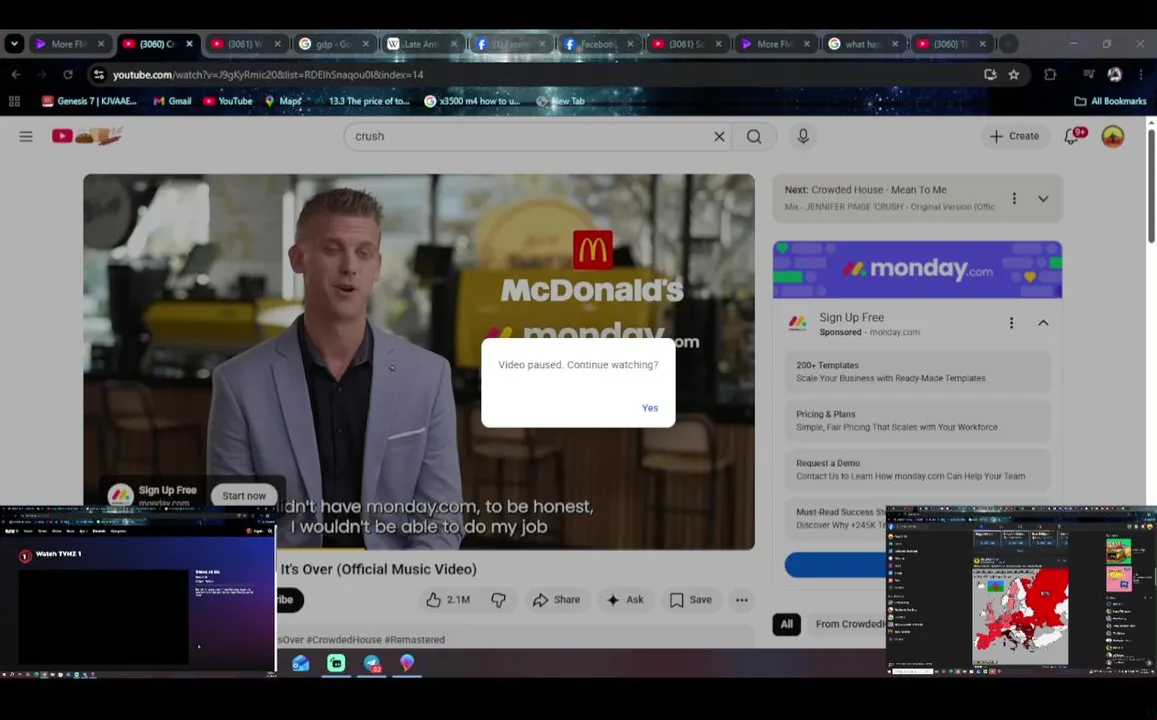Image resolution: width=1157 pixels, height=720 pixels.
Task: Select the From Crowded House chip
Action: (849, 624)
